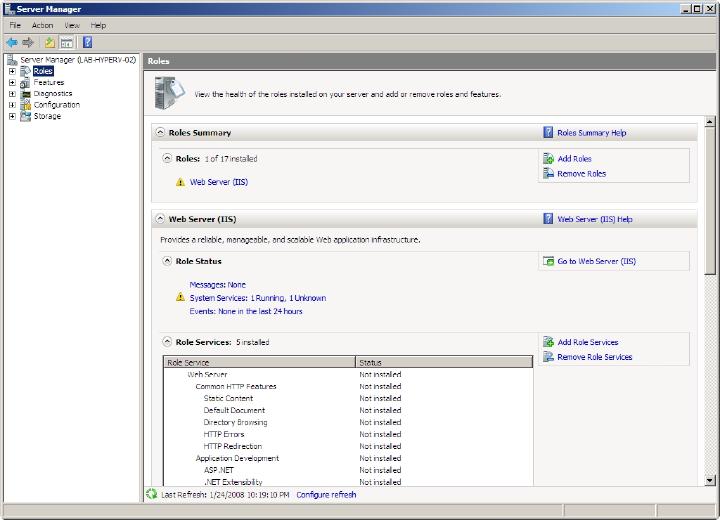This screenshot has width=720, height=520.
Task: Expand the Storage tree node
Action: (12, 116)
